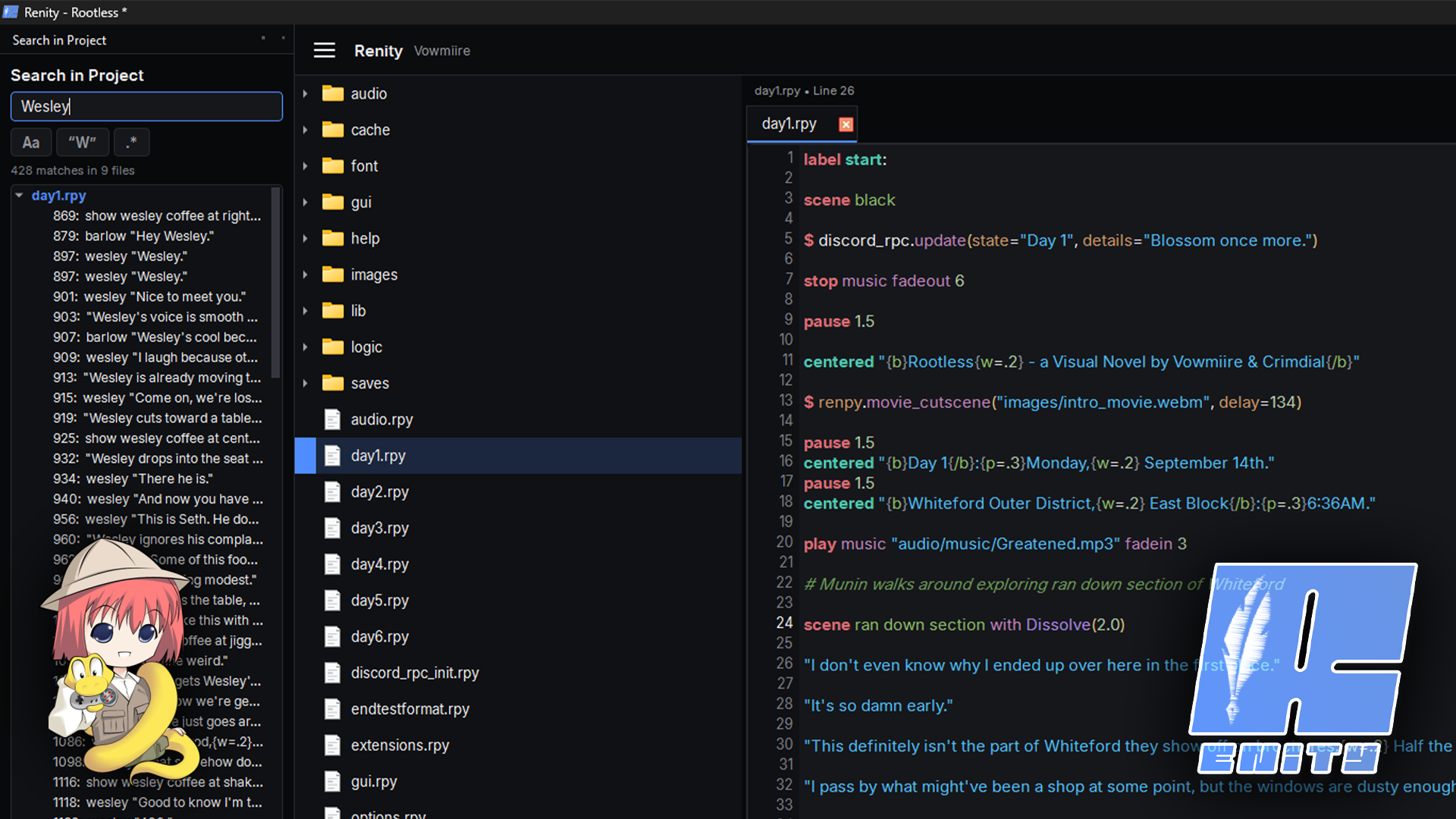Viewport: 1456px width, 819px height.
Task: Click the font folder icon
Action: click(332, 165)
